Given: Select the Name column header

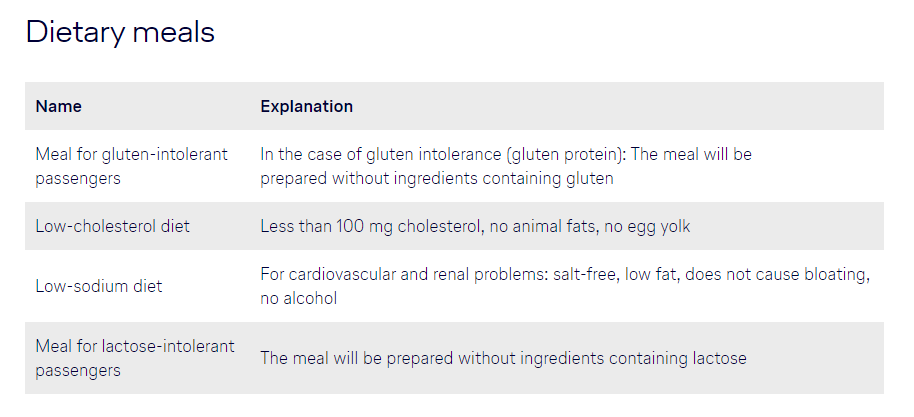Looking at the screenshot, I should tap(59, 106).
